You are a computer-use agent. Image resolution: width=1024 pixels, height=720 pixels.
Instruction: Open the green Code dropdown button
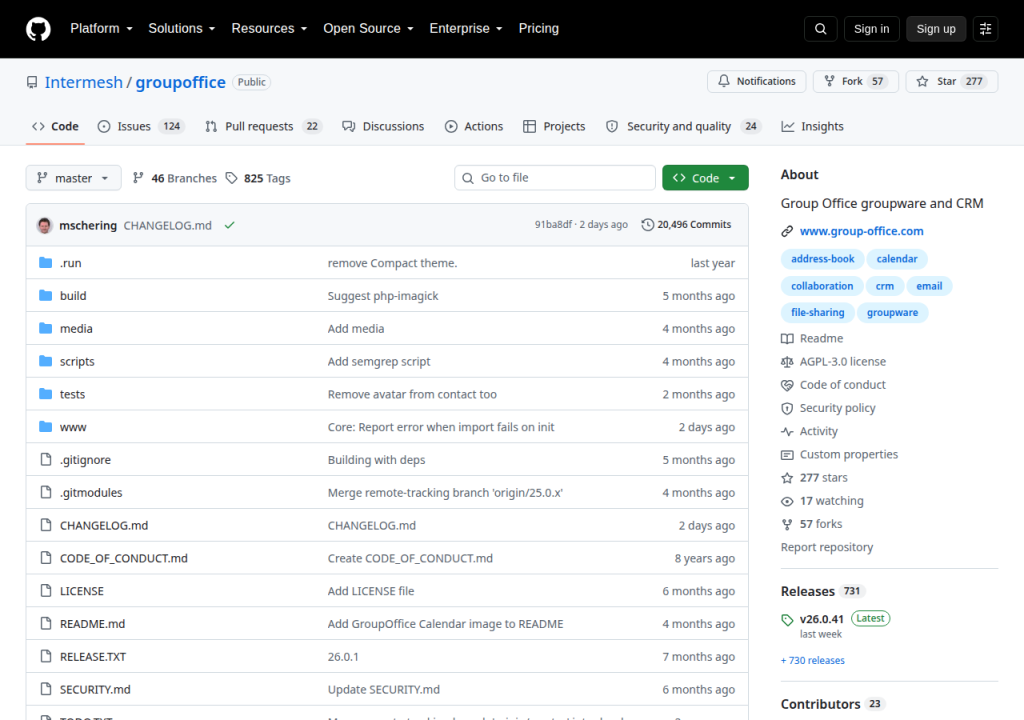click(x=705, y=178)
